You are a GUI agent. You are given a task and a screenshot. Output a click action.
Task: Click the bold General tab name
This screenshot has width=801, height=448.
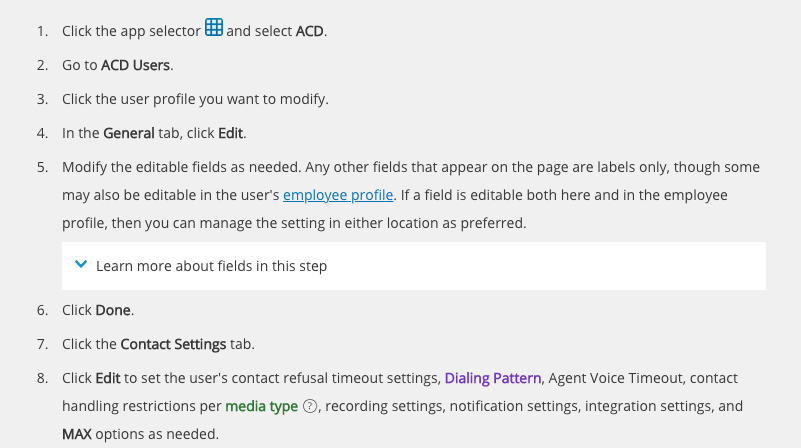(x=129, y=133)
